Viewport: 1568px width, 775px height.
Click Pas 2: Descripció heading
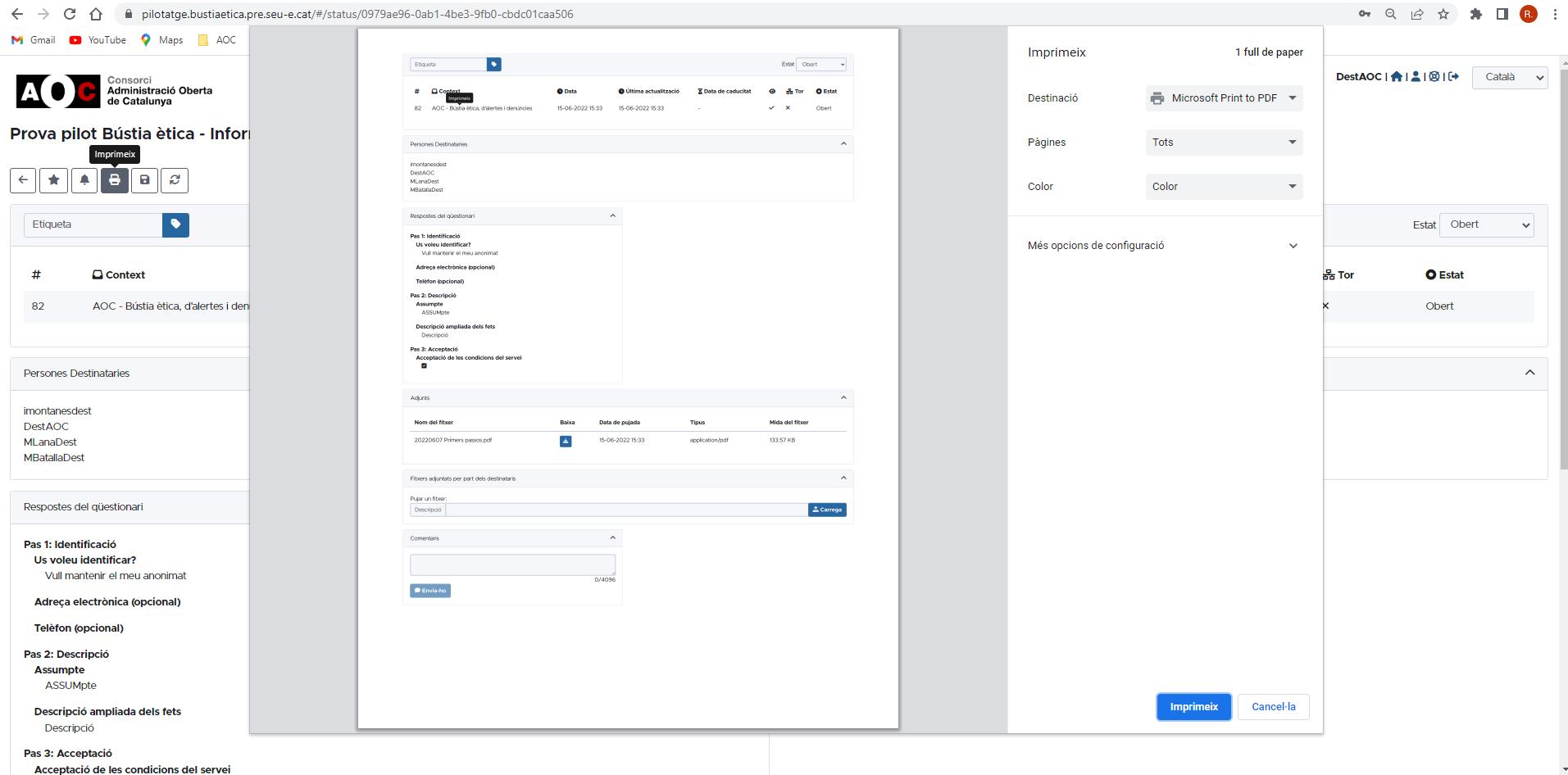point(66,655)
